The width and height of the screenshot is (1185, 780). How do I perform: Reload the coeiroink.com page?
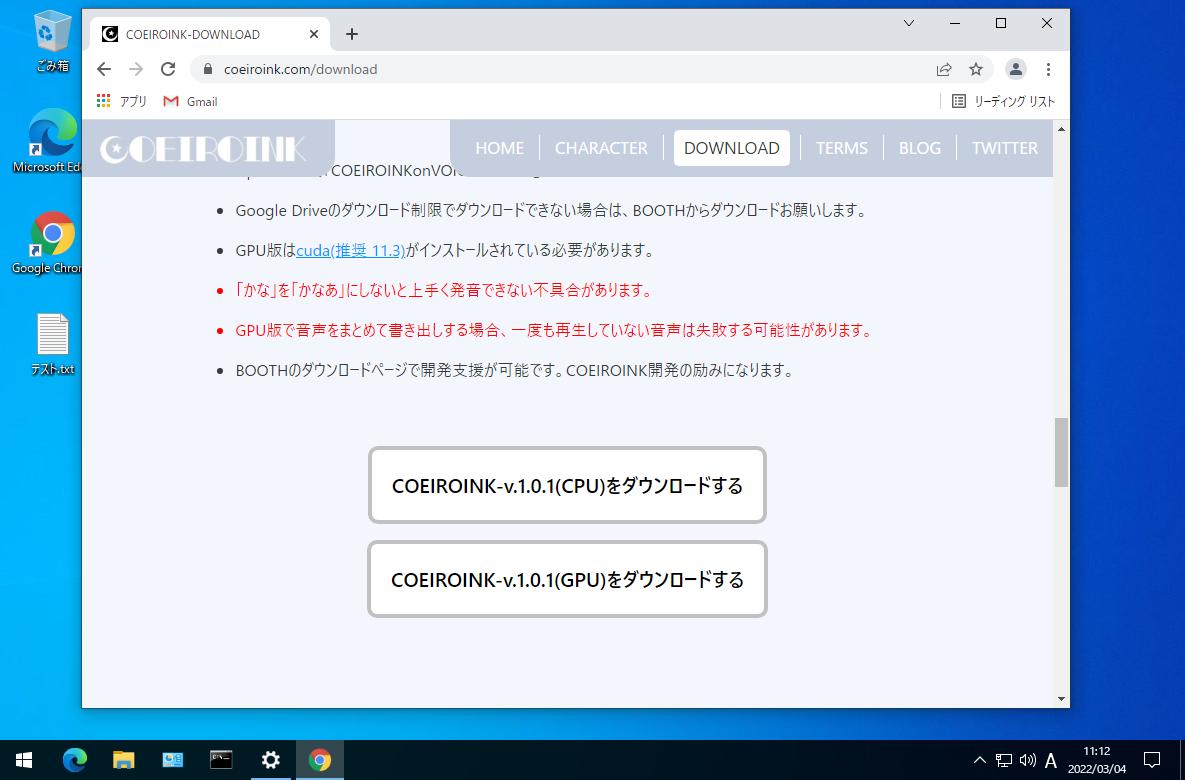[168, 69]
